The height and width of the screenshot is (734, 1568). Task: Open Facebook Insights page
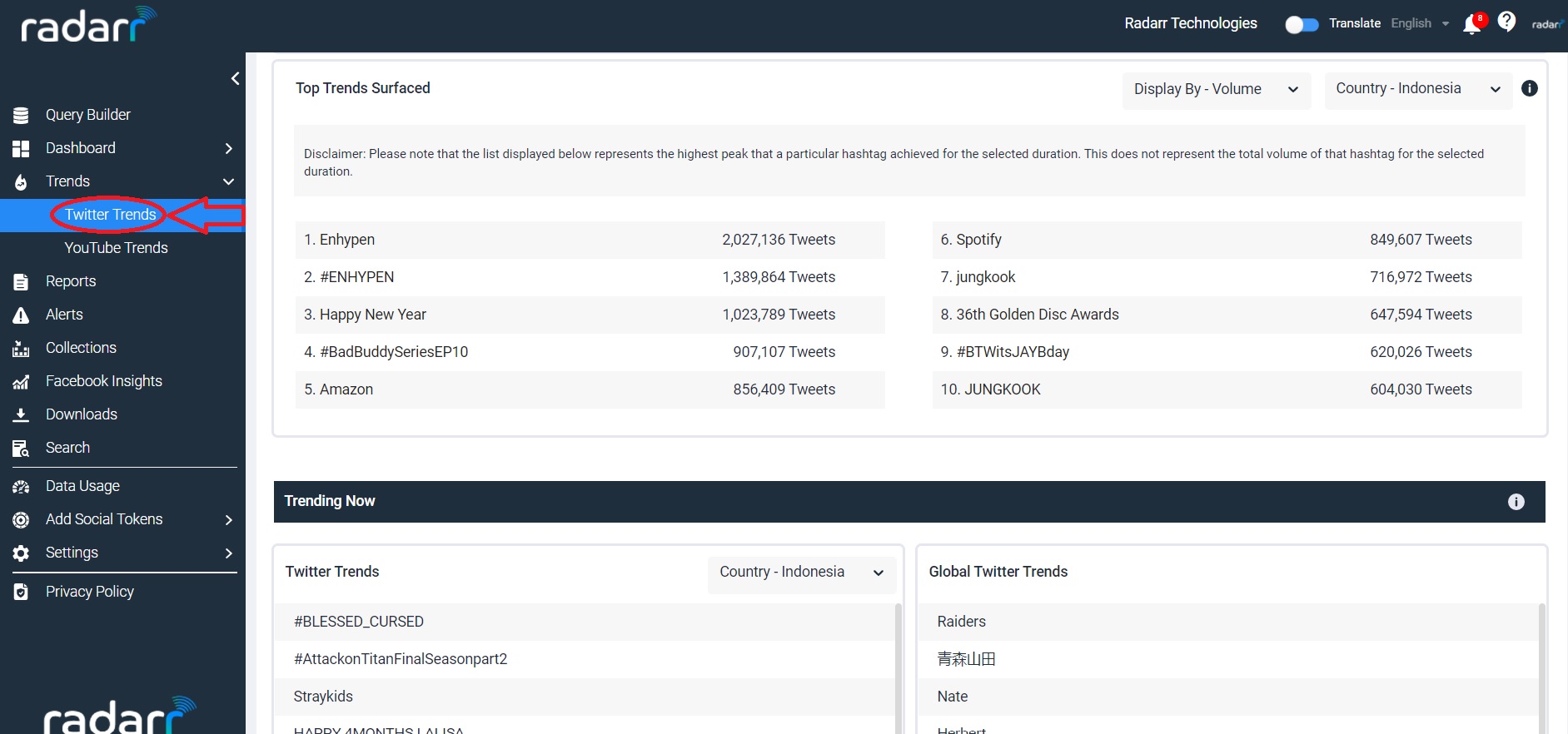(x=104, y=381)
